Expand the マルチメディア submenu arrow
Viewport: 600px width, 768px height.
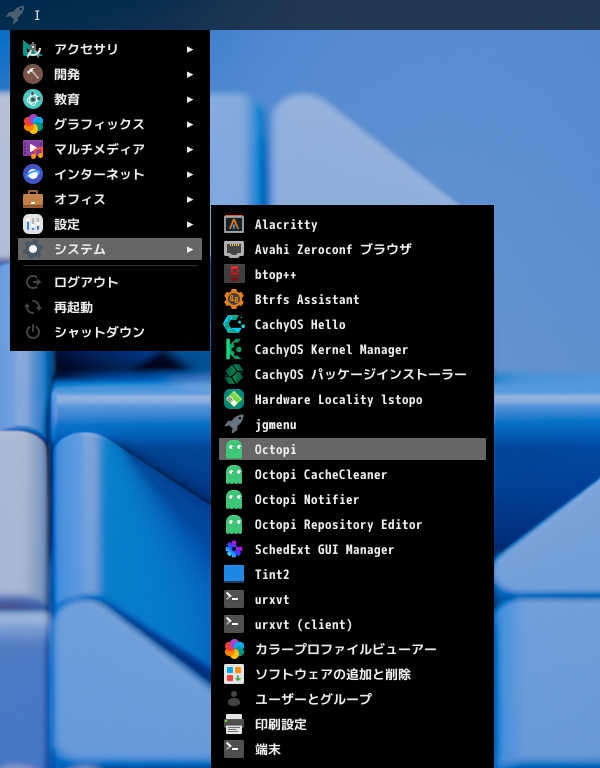point(190,149)
